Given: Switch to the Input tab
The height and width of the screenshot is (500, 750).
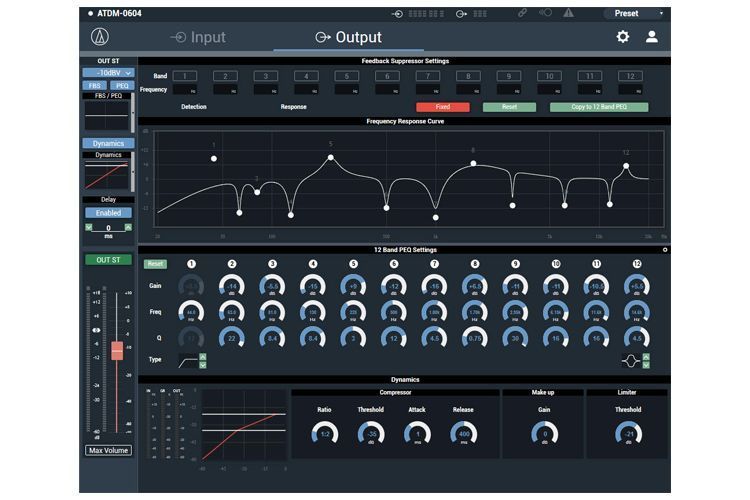Looking at the screenshot, I should (198, 37).
